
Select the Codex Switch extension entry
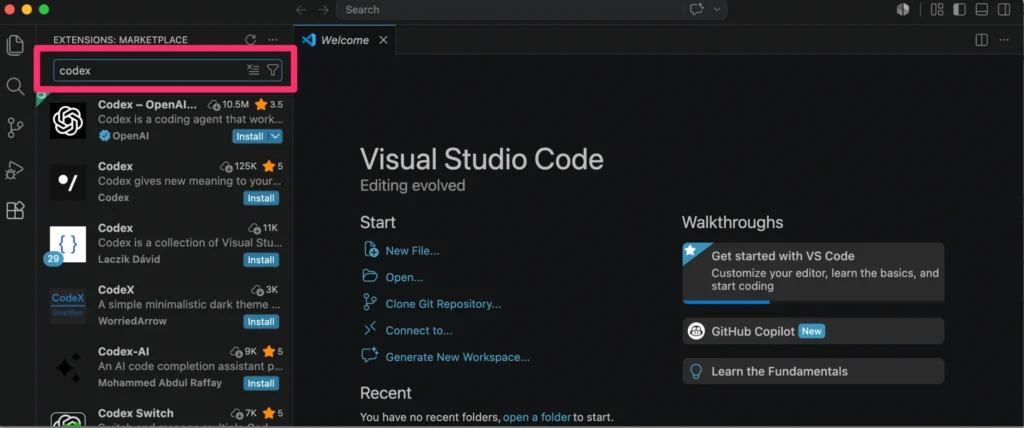165,416
